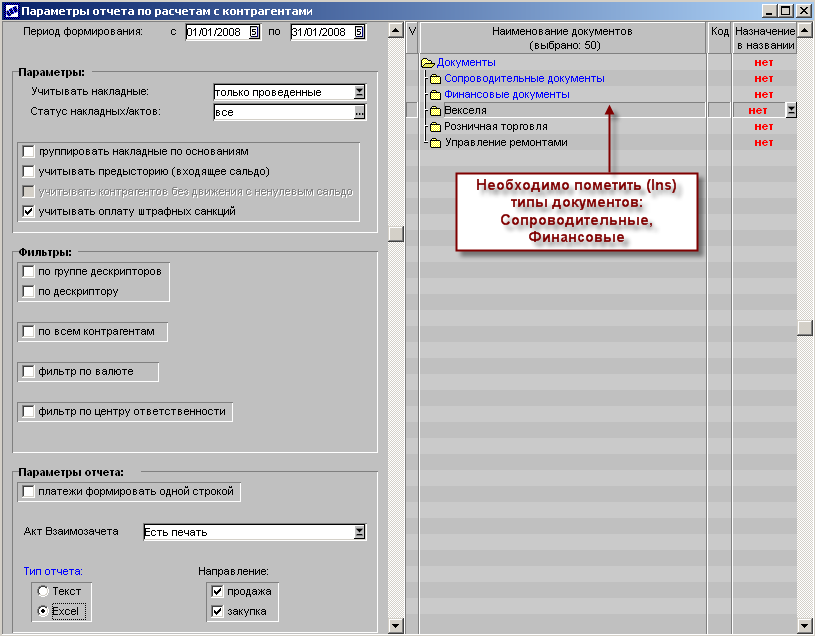Viewport: 815px width, 636px height.
Task: Click нет value in Розничная торговля row
Action: (x=764, y=127)
